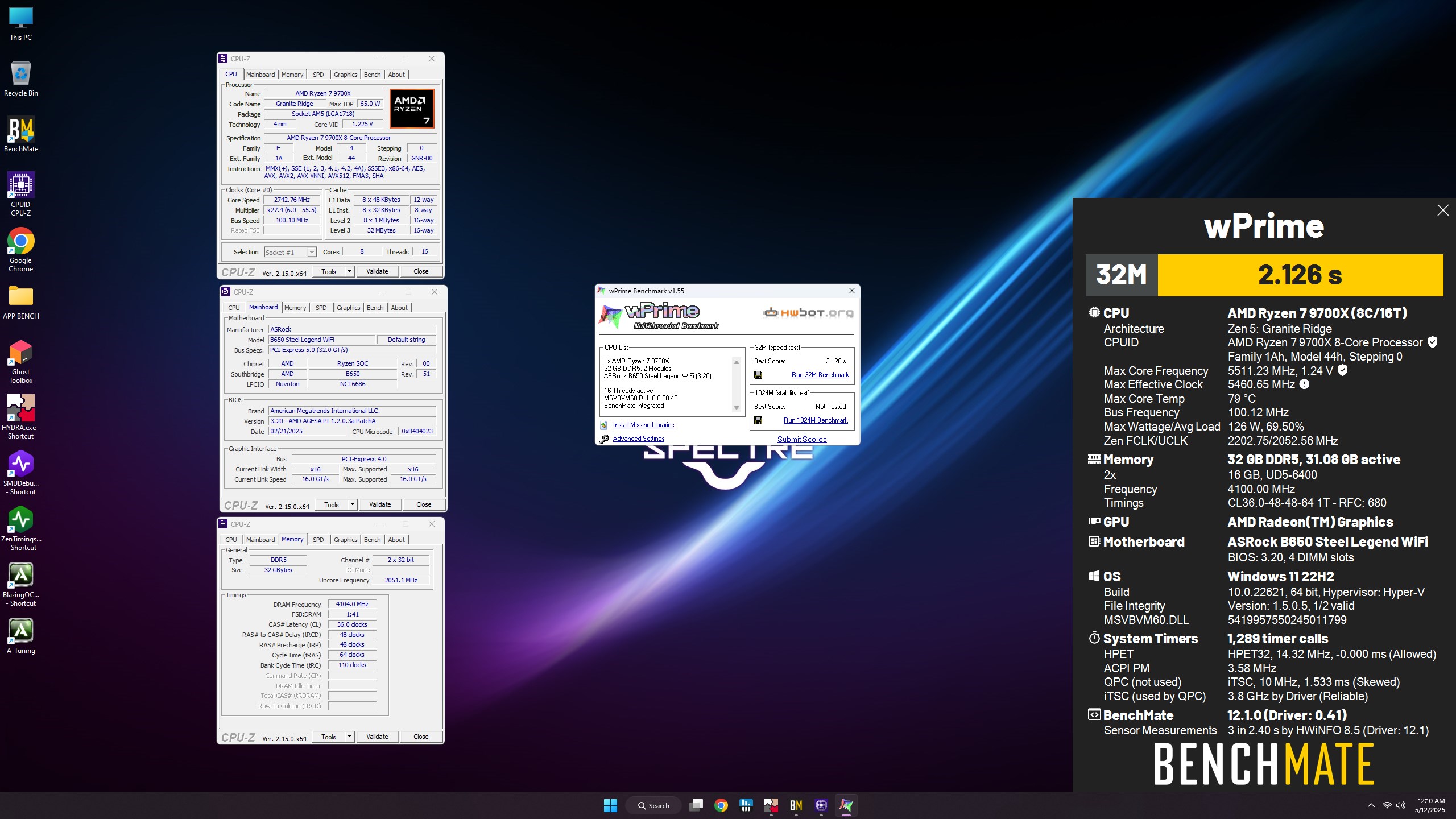Click the motherboard Model field B650 Steel Legend WiFi
This screenshot has height=819, width=1456.
coord(322,340)
